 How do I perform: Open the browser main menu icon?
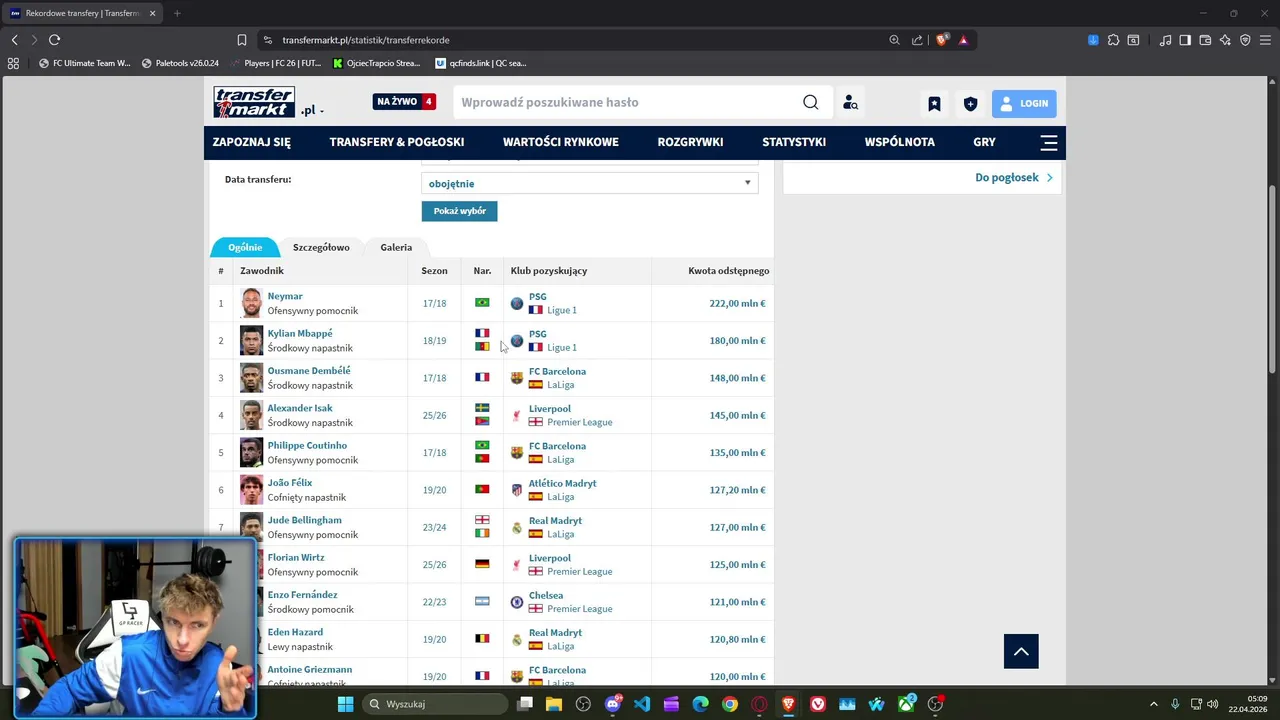tap(1266, 40)
